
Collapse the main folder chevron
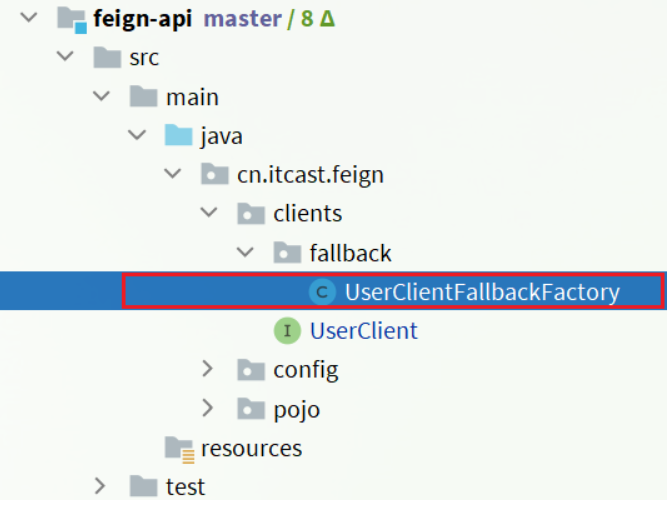click(100, 97)
